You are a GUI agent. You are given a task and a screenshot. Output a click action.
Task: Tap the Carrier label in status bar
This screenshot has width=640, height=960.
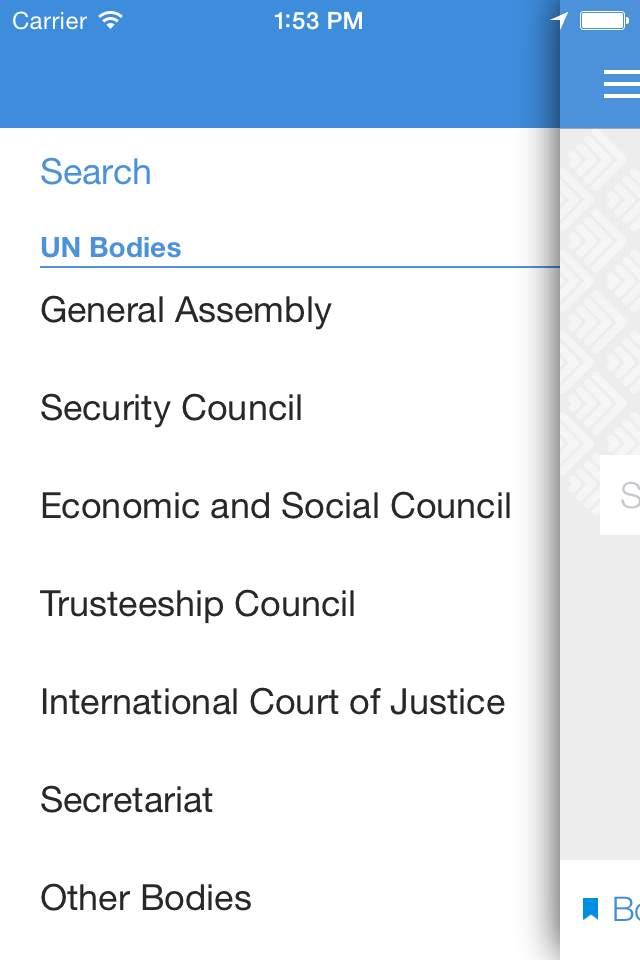point(50,20)
